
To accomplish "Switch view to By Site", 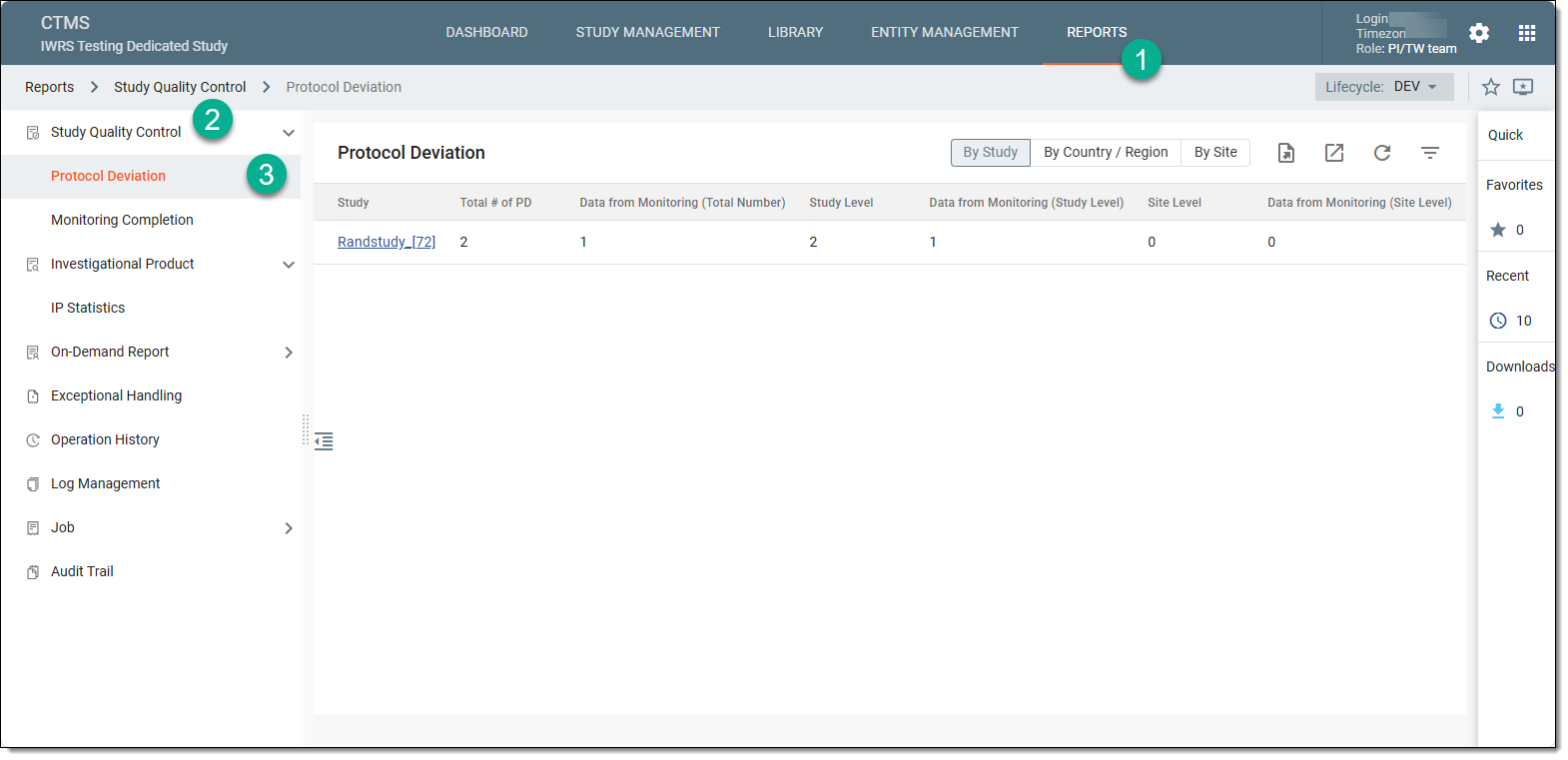I will tap(1215, 152).
